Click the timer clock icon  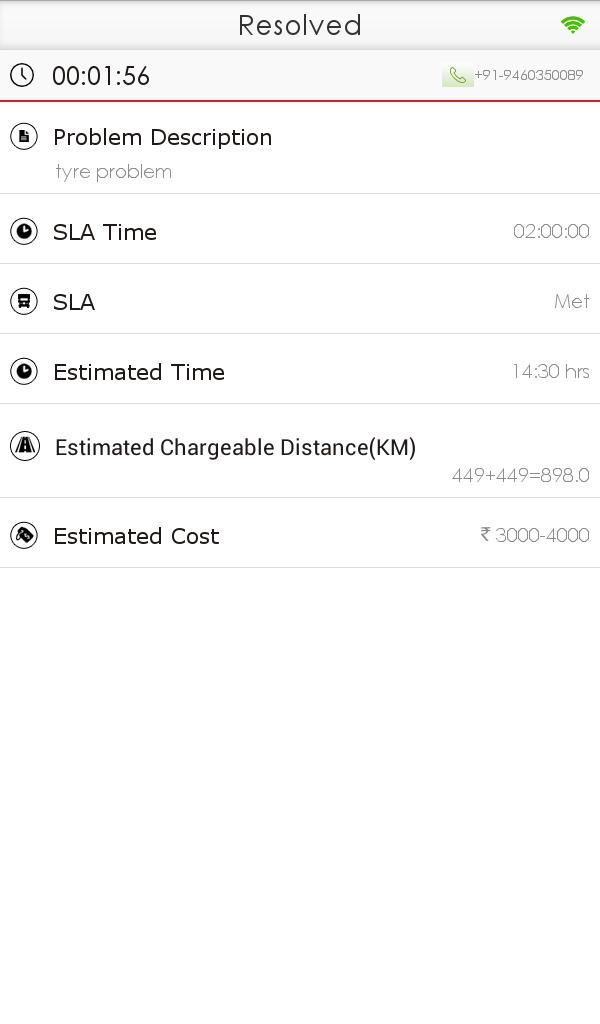pyautogui.click(x=22, y=75)
